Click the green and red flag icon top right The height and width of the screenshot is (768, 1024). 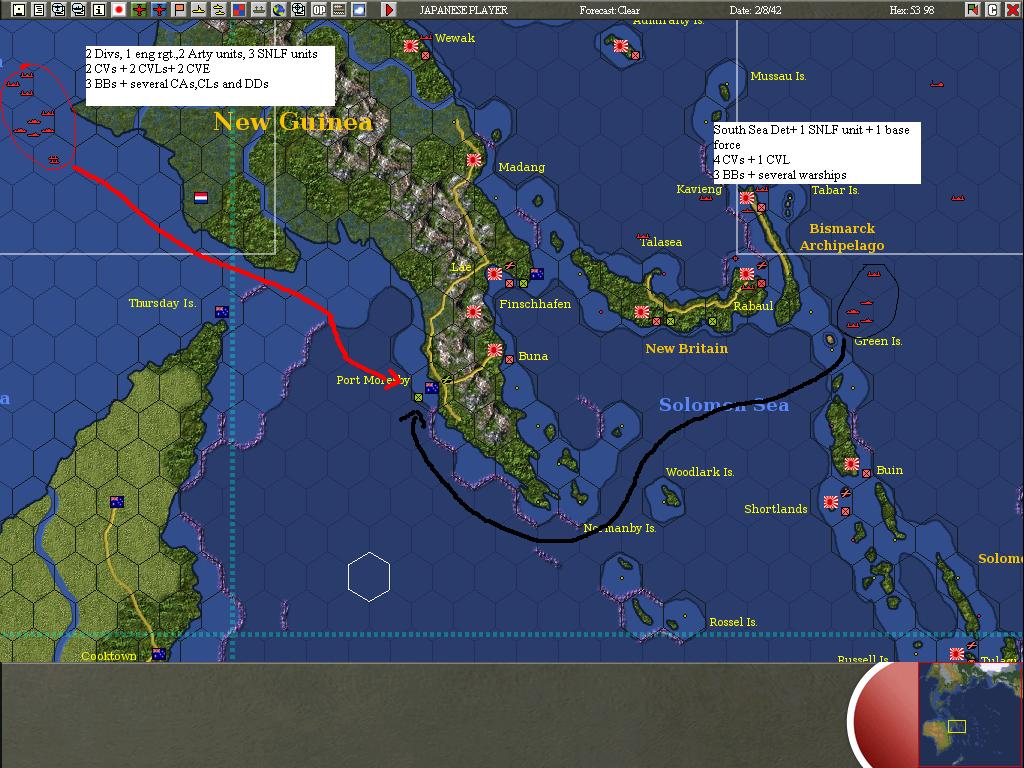pos(973,10)
